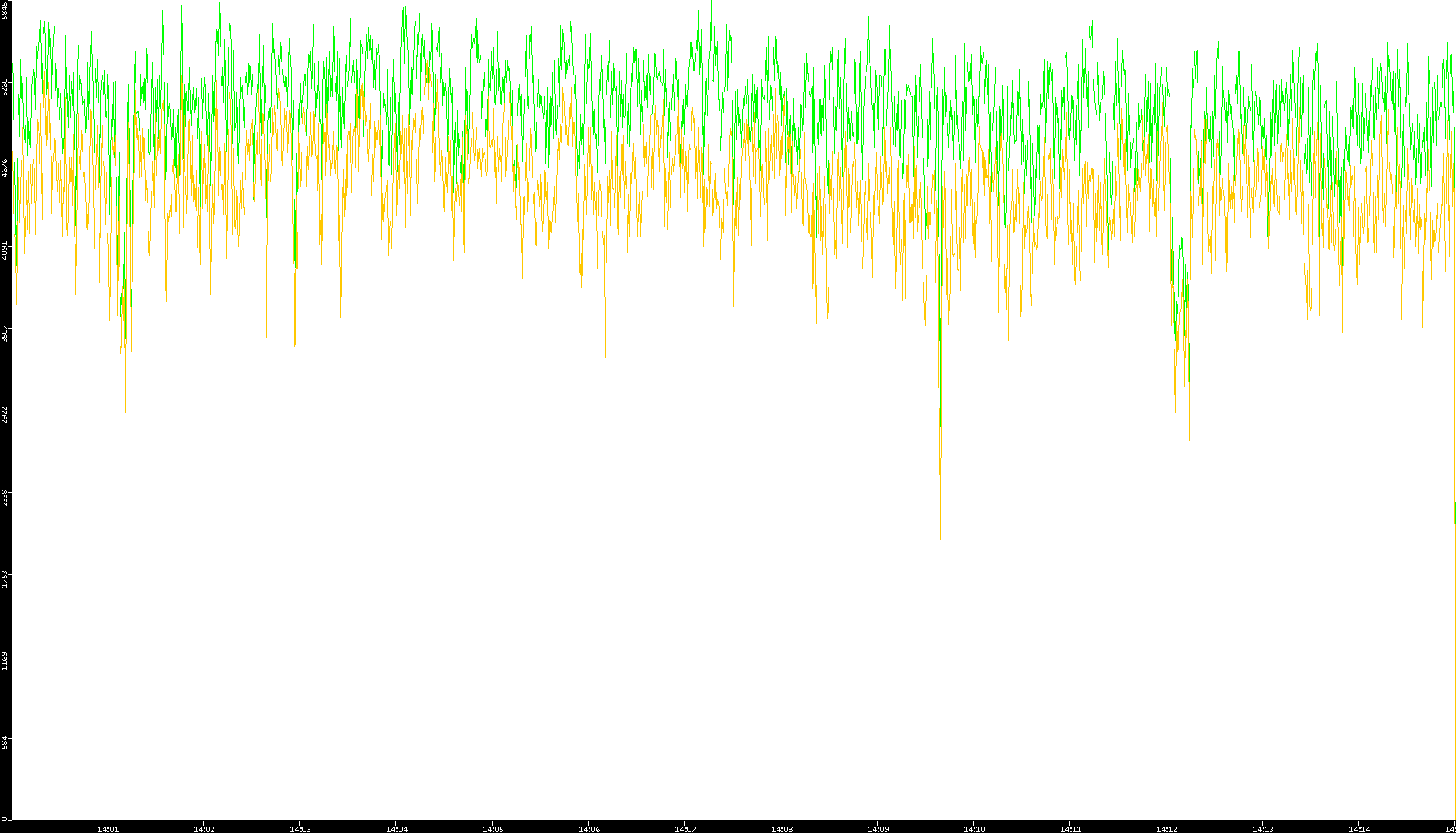1456x833 pixels.
Task: Click the 4091 vertical axis label
Action: 5,250
